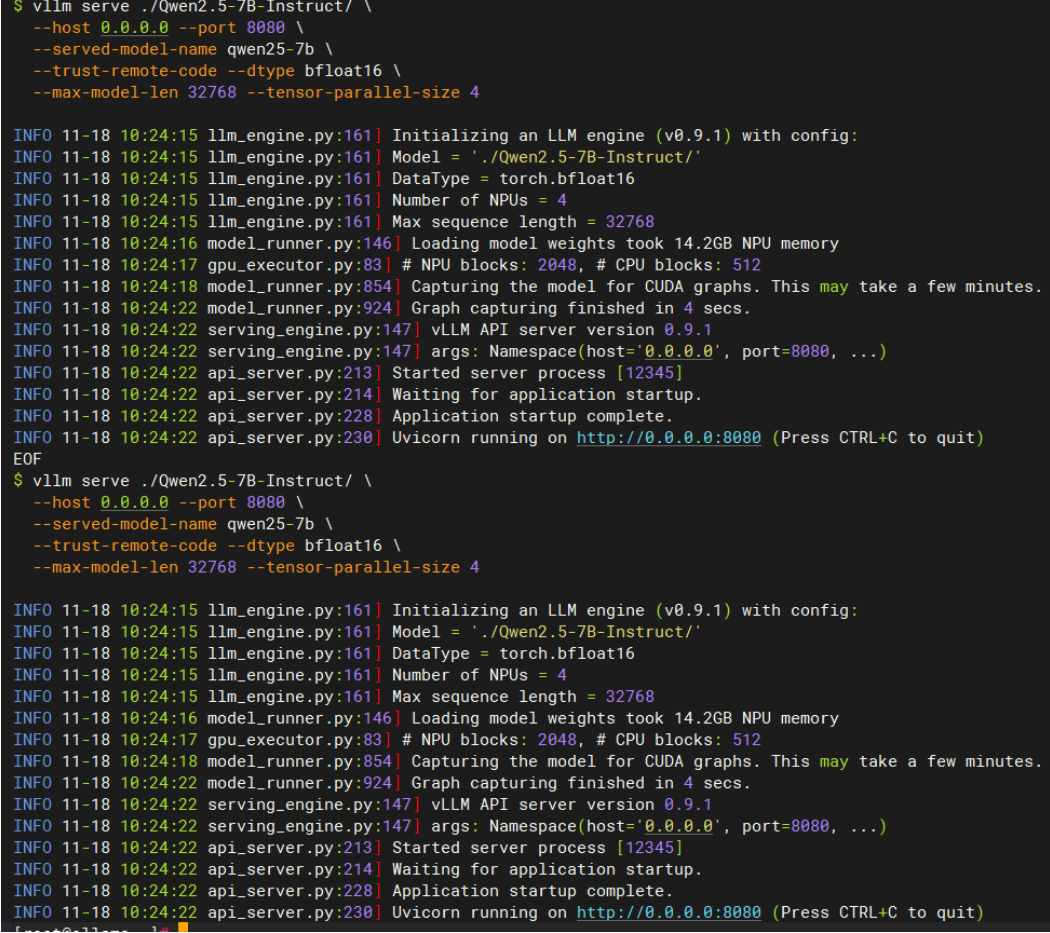Viewport: 1050px width, 933px height.
Task: Click 'model_runner.py:924' above the EOF line
Action: click(x=299, y=308)
